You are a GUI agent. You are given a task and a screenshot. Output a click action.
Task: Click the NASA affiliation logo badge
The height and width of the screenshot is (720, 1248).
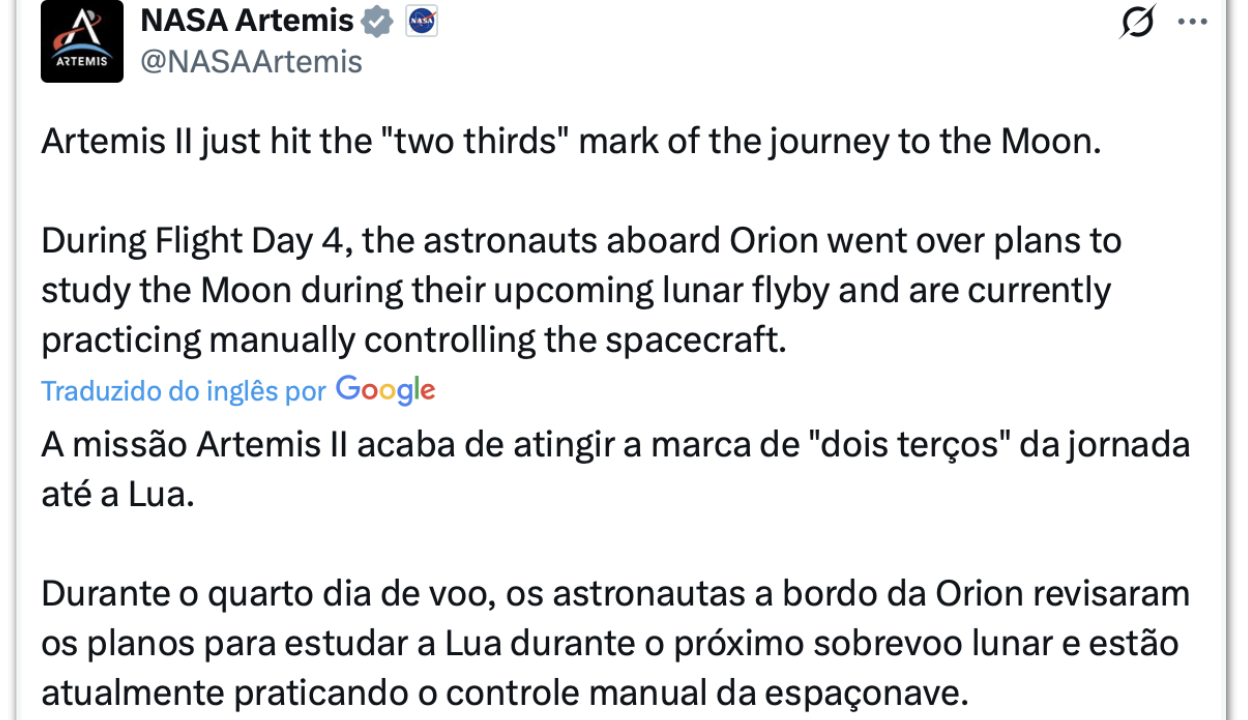[421, 21]
